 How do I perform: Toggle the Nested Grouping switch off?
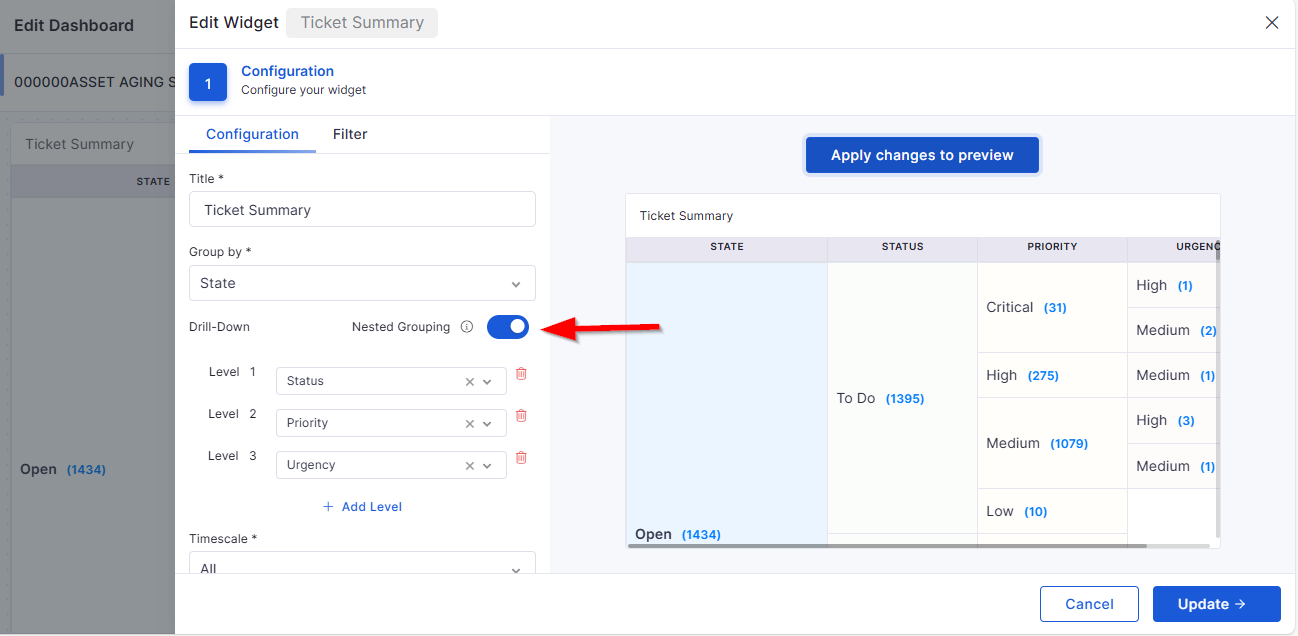click(x=508, y=327)
